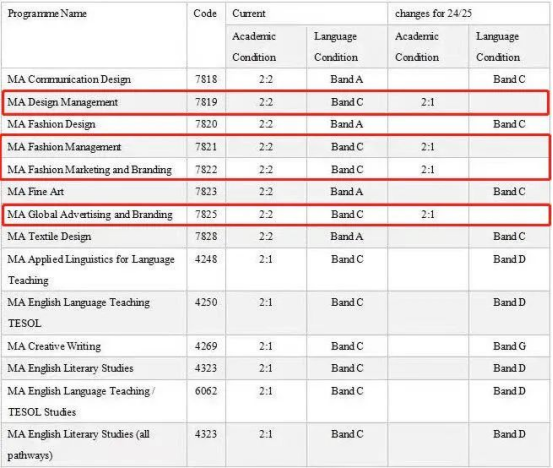Click code 7823 for MA Fine Art

[206, 192]
